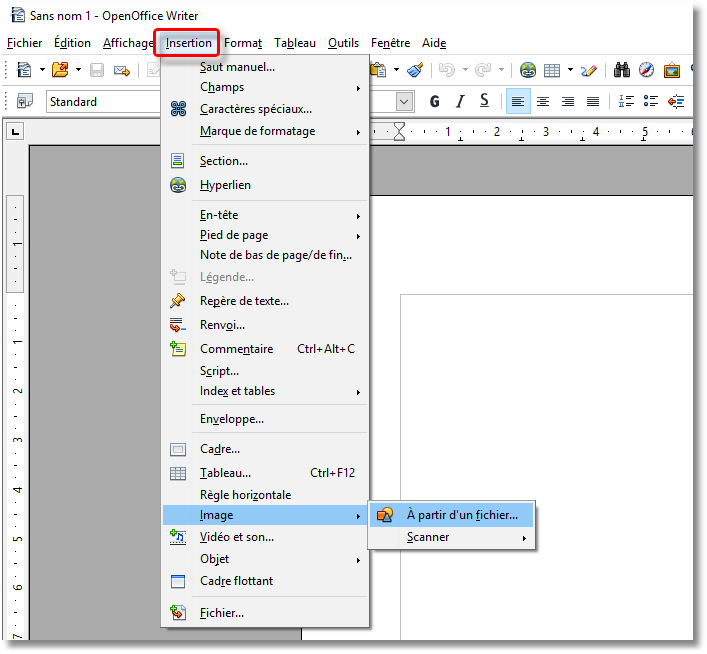
Task: Click the Hyperlink globe toolbar icon
Action: [528, 70]
